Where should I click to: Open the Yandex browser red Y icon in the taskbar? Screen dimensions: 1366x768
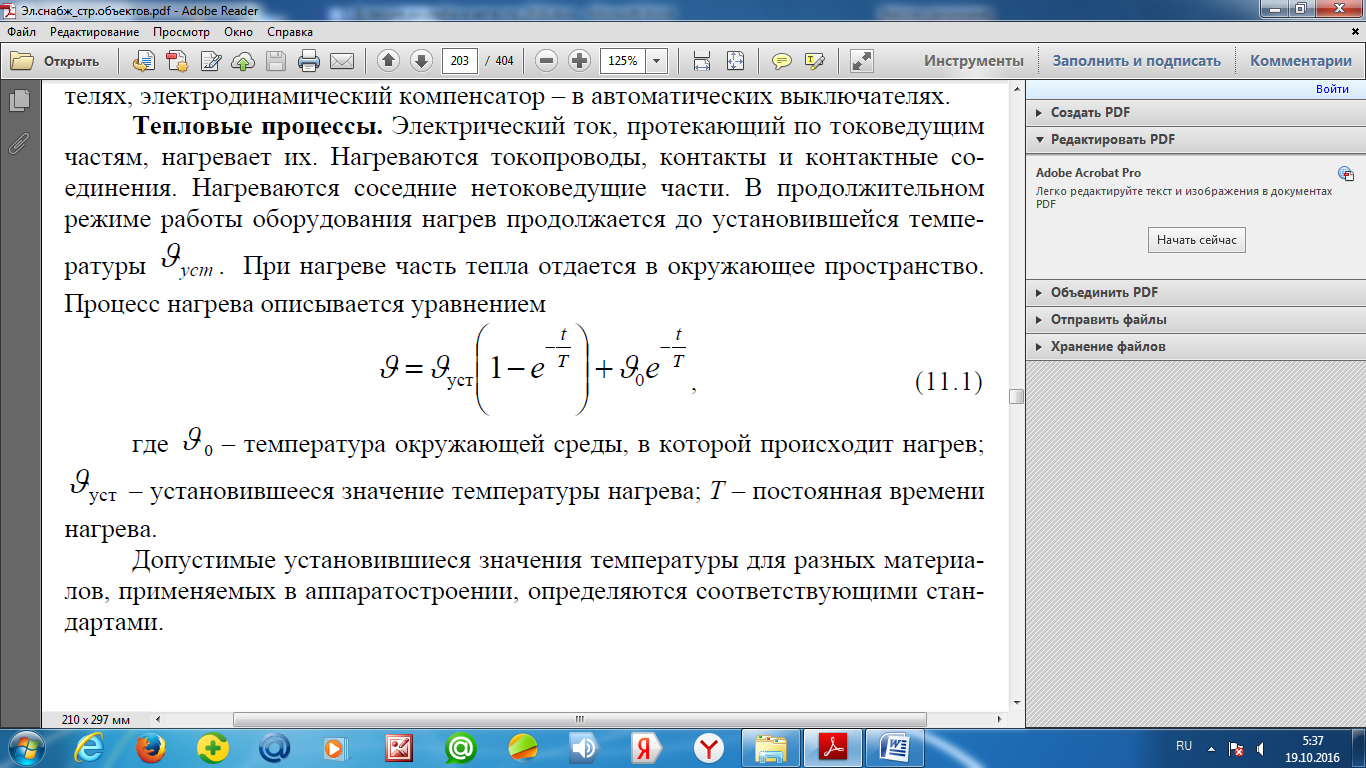click(710, 748)
